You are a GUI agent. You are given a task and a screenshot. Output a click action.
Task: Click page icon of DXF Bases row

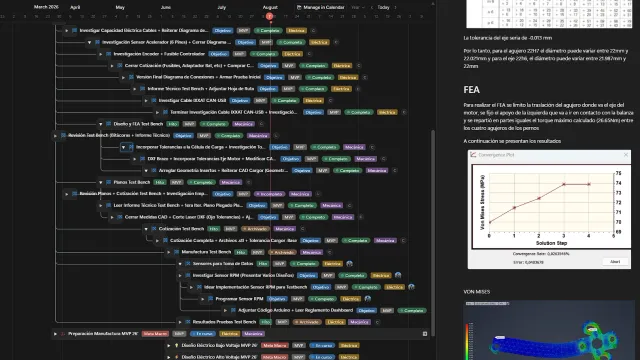(142, 159)
